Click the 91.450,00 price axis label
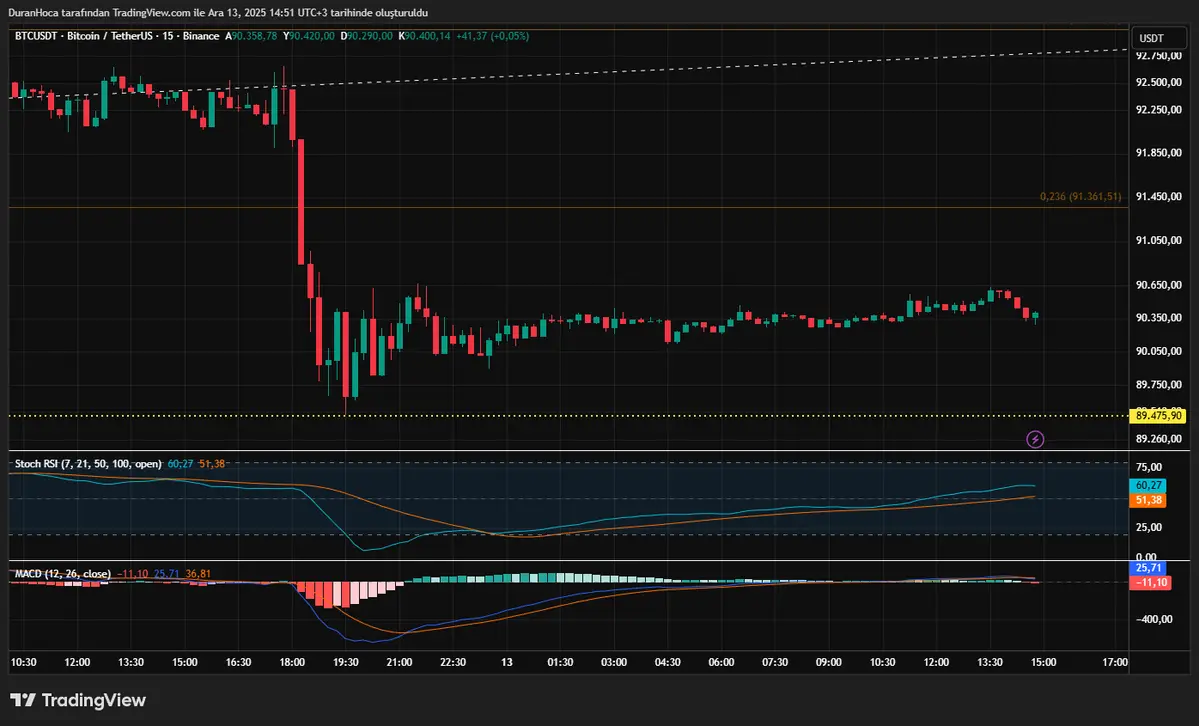 1158,197
